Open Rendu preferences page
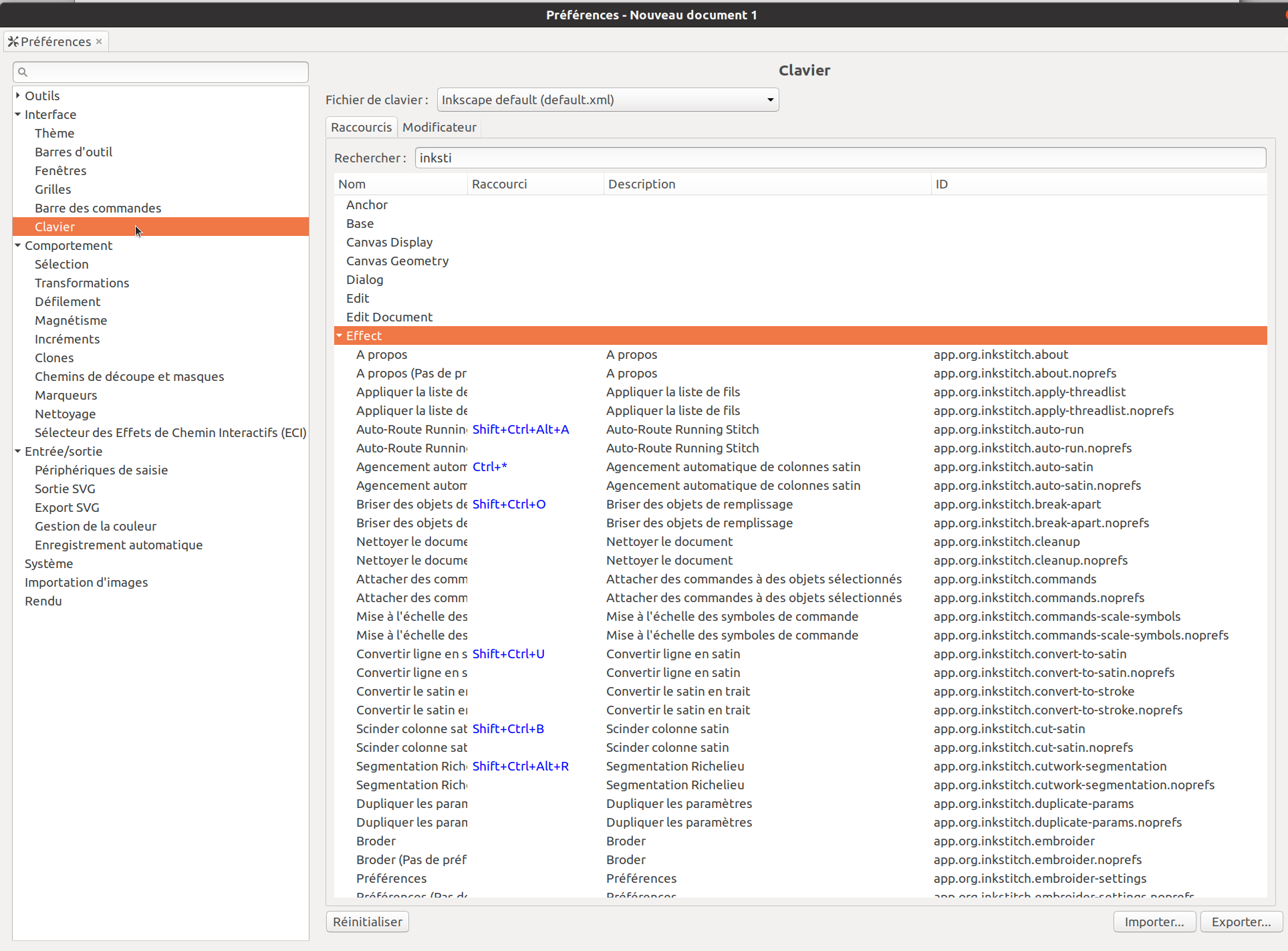Image resolution: width=1288 pixels, height=951 pixels. (x=43, y=601)
